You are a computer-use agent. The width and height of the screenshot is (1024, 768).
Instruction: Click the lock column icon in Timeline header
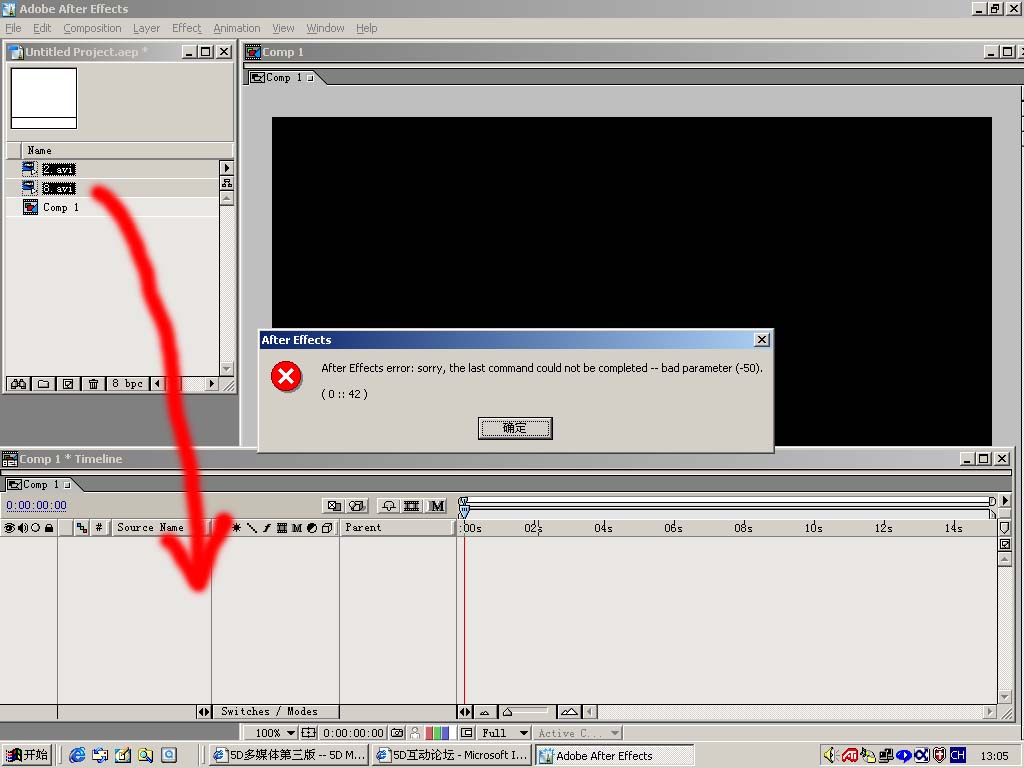tap(49, 528)
